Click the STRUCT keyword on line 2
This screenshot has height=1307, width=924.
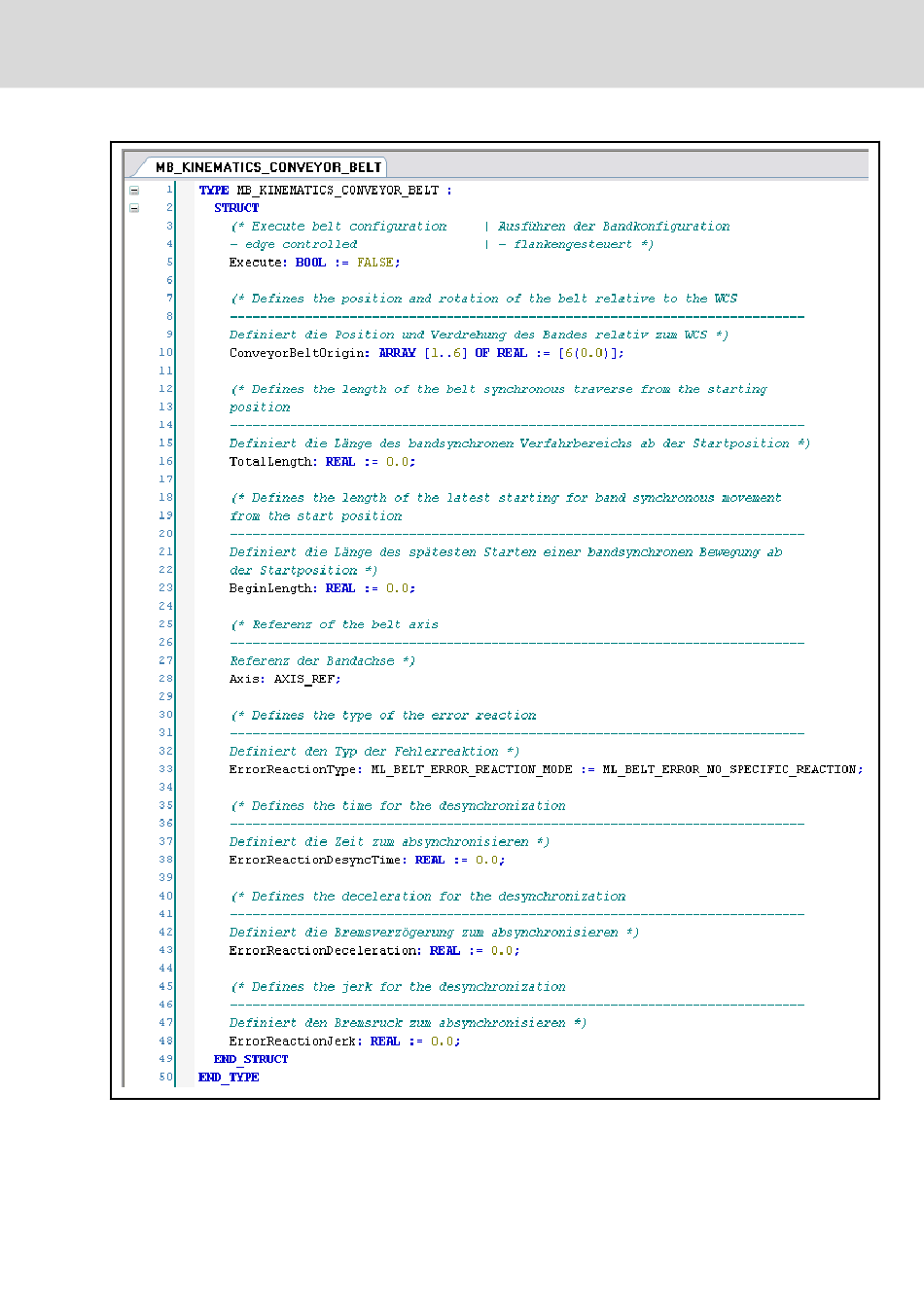236,208
